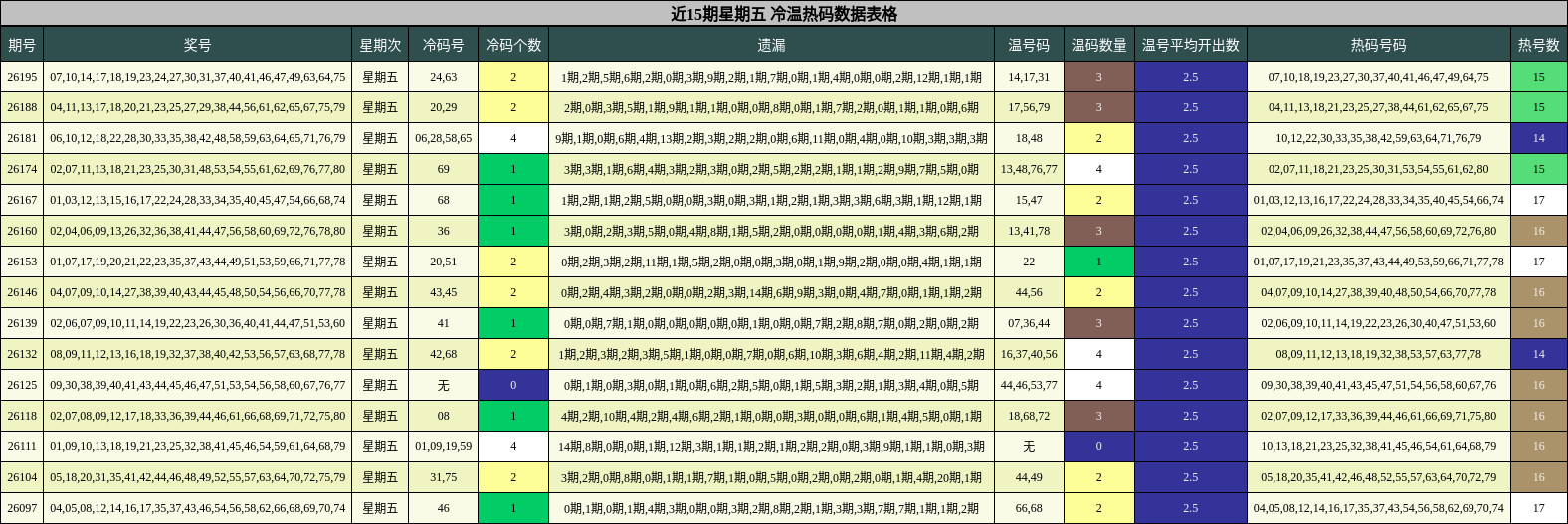
Task: Click the hot numbers list in row 26118
Action: 1379,416
